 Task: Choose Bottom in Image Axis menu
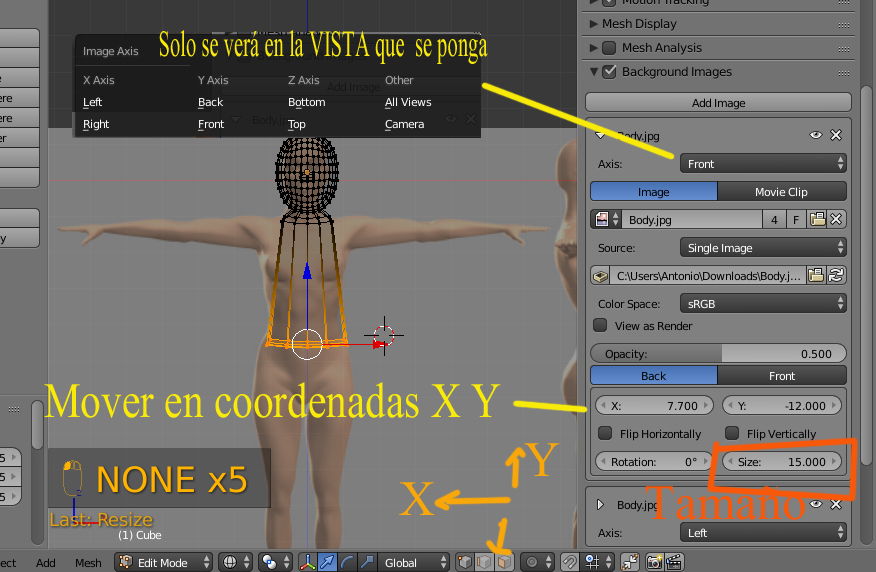click(x=307, y=102)
